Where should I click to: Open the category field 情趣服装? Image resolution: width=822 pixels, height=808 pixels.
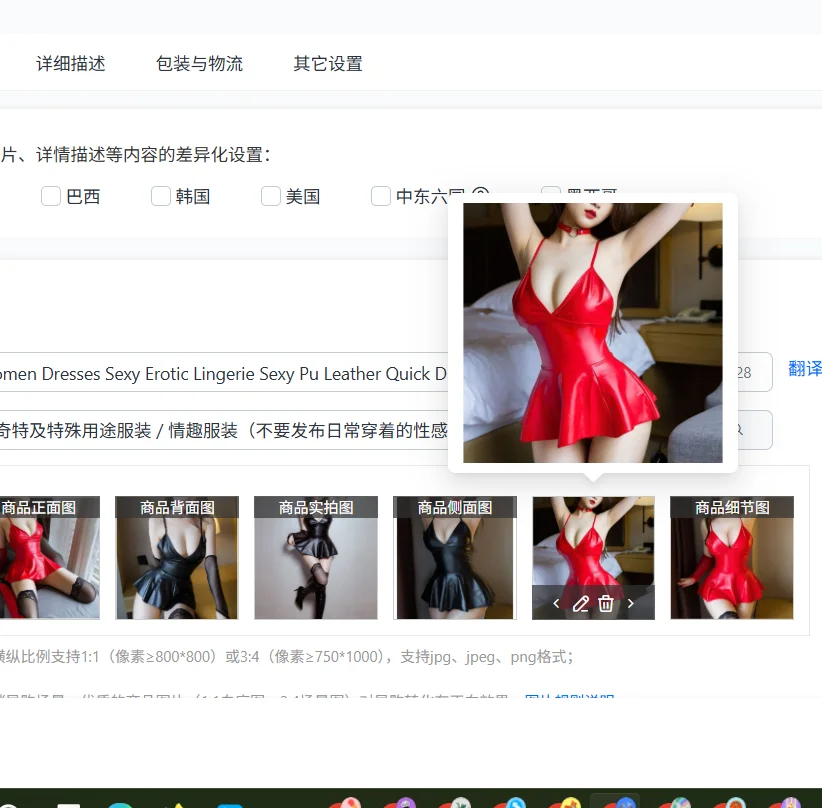tap(386, 430)
